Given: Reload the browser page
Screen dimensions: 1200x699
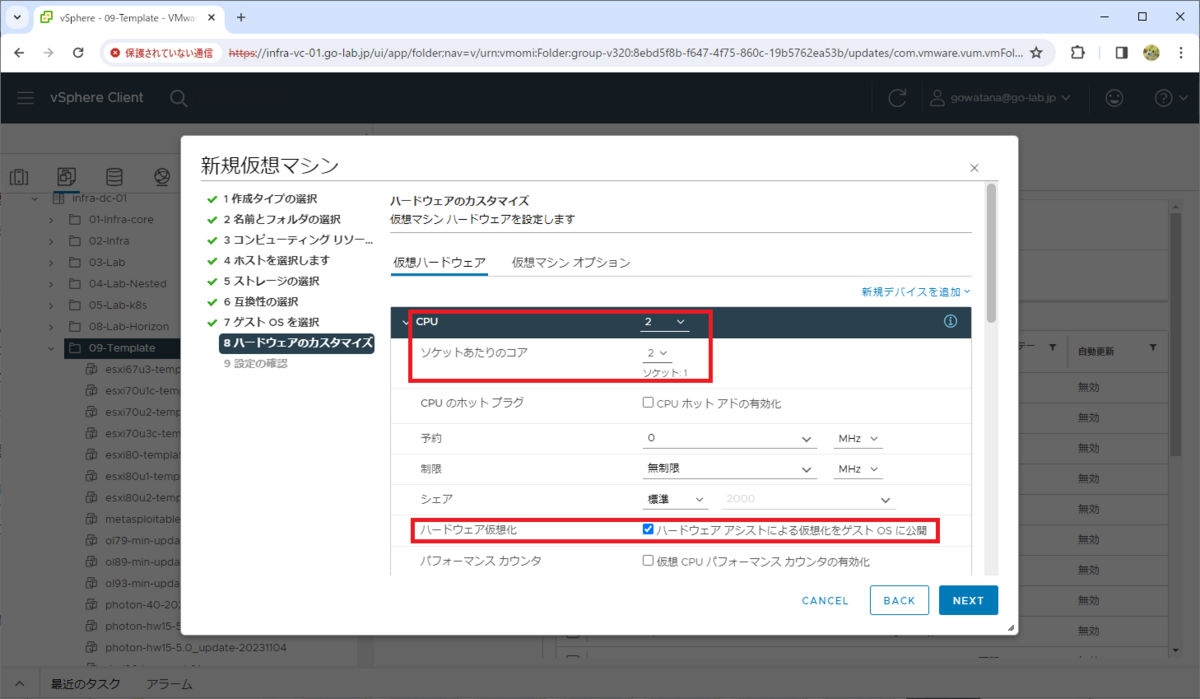Looking at the screenshot, I should (x=80, y=52).
